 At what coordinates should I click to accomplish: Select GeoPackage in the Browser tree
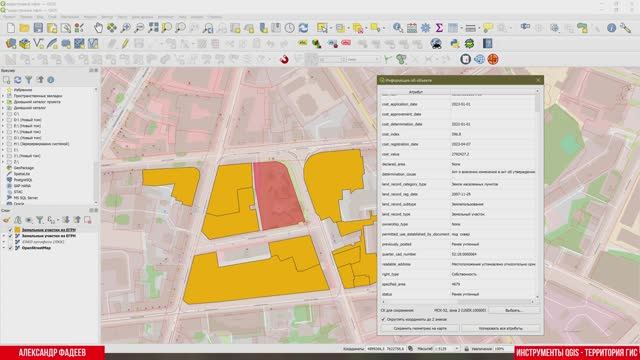point(23,168)
